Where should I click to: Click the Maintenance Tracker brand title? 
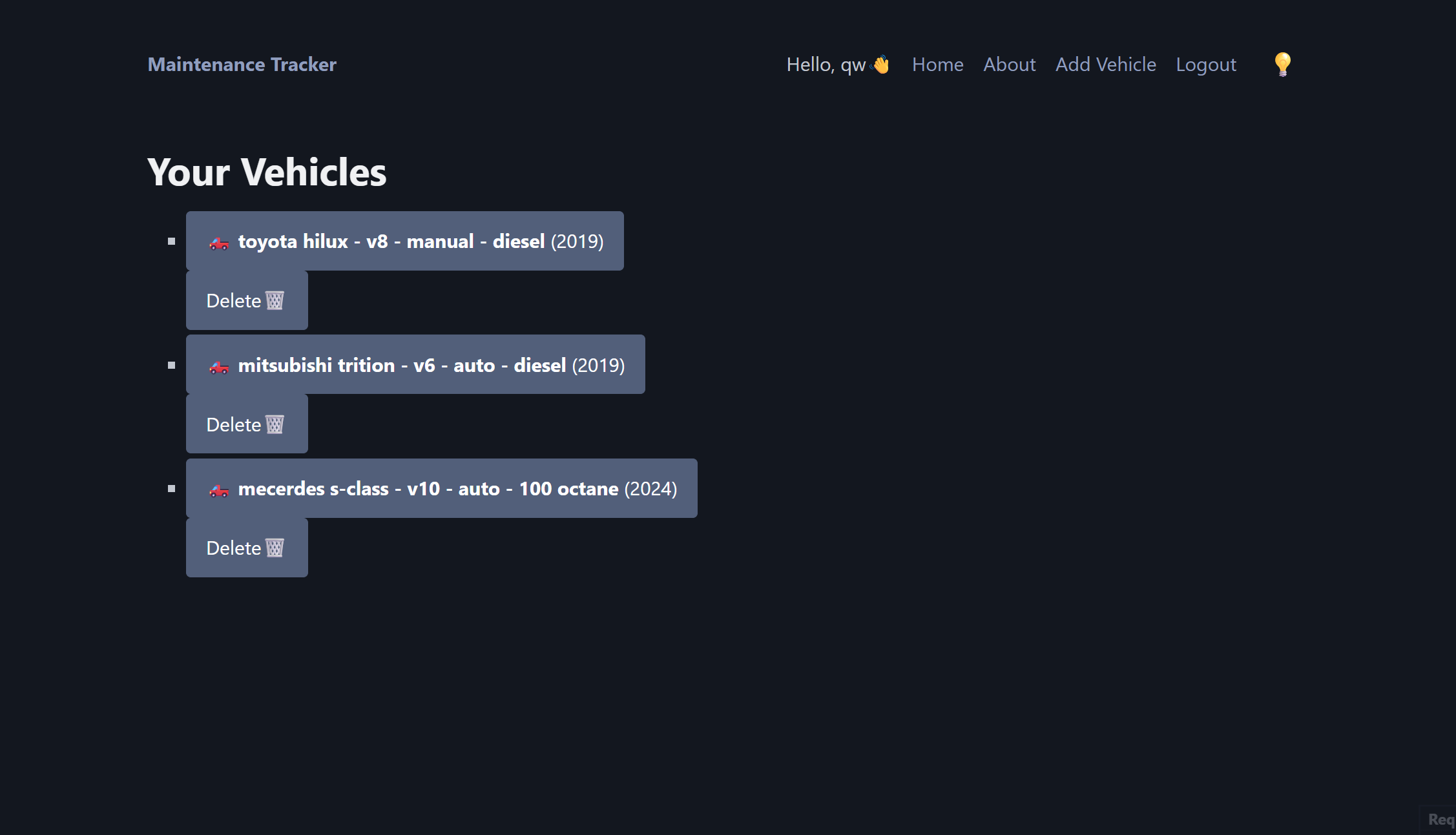(242, 65)
